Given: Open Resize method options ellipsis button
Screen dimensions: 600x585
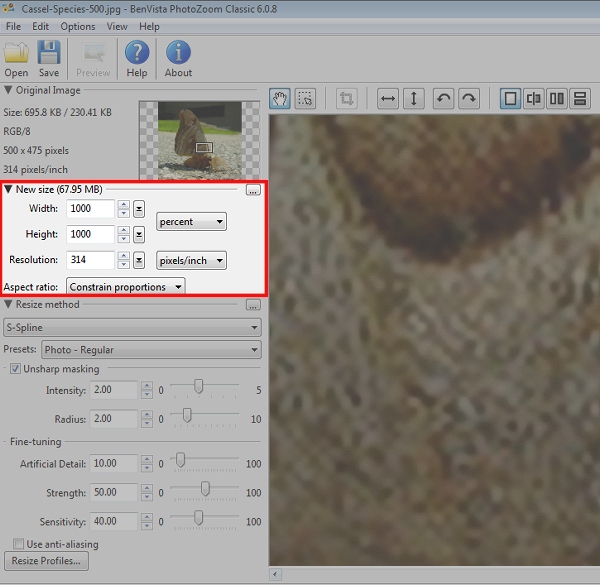Looking at the screenshot, I should click(x=253, y=305).
